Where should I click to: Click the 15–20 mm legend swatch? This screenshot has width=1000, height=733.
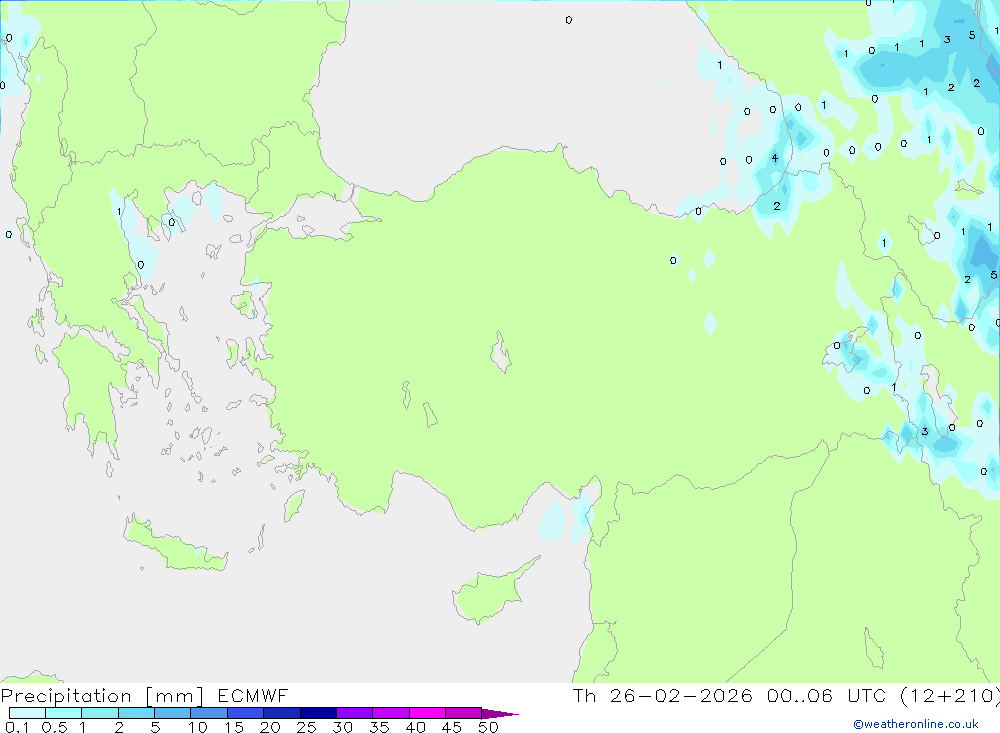(246, 713)
